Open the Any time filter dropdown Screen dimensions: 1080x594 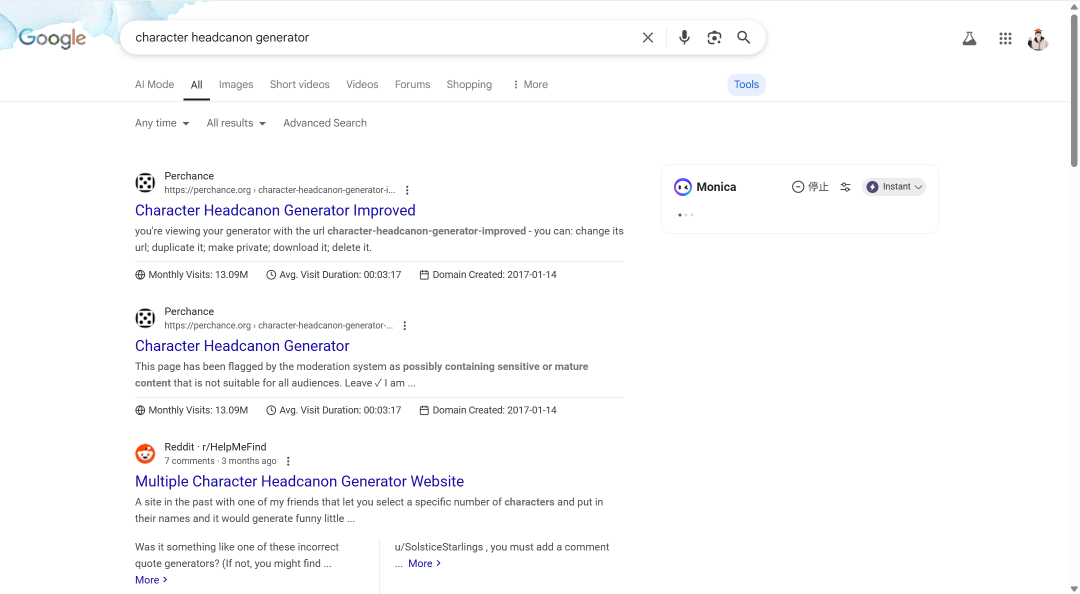(162, 123)
